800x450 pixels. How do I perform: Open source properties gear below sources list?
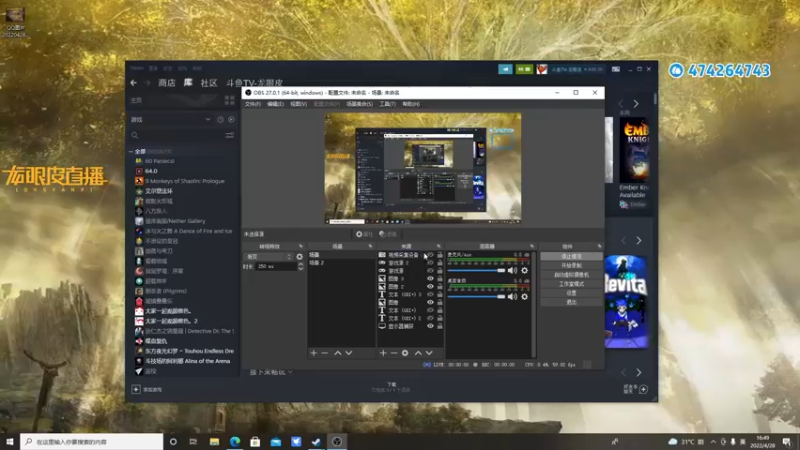[x=405, y=353]
